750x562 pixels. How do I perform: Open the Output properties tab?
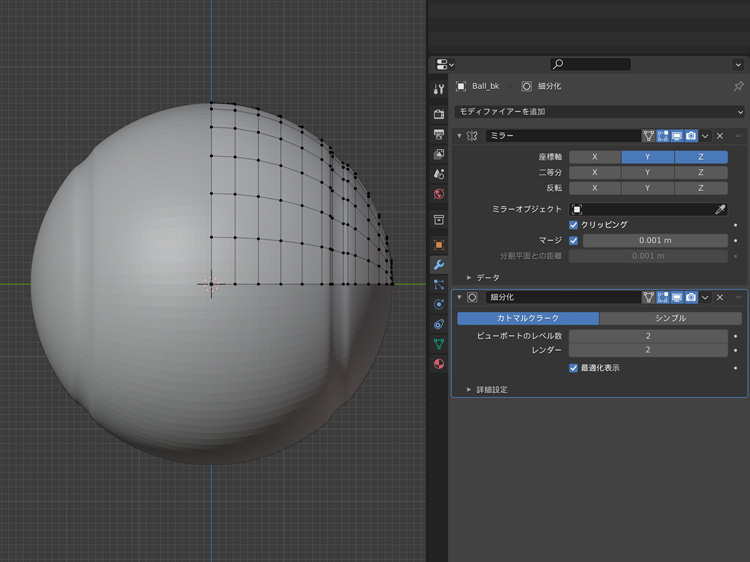[439, 135]
